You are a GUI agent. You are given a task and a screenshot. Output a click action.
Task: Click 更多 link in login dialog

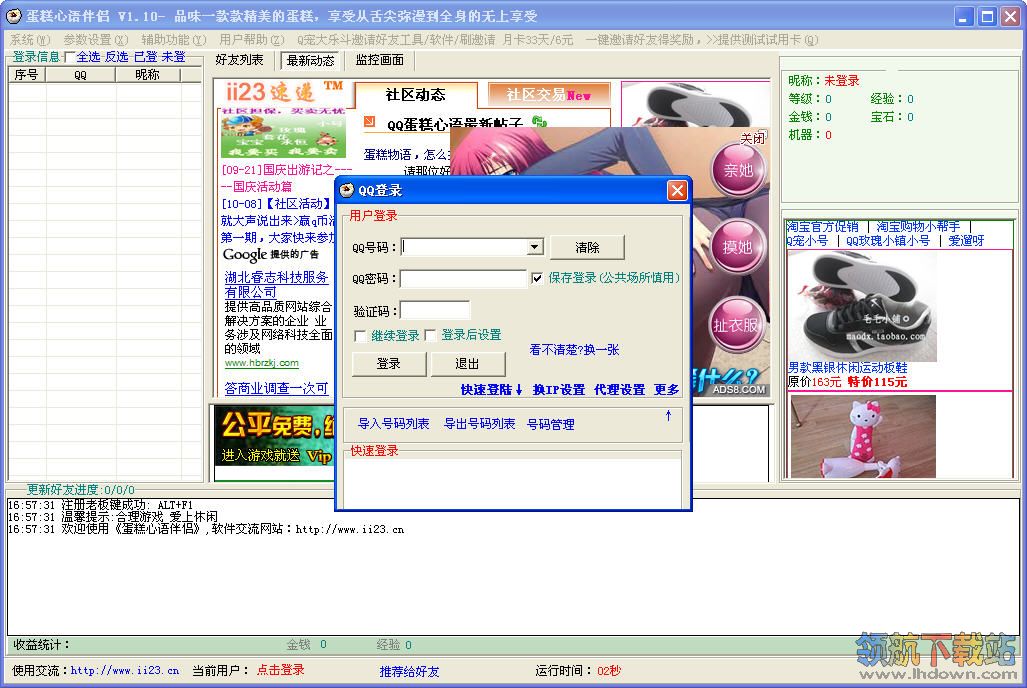[x=666, y=389]
